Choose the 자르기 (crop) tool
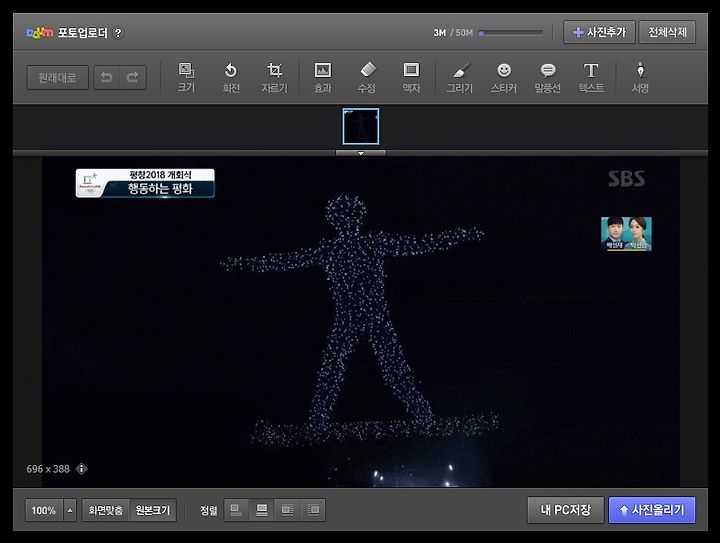 (275, 78)
